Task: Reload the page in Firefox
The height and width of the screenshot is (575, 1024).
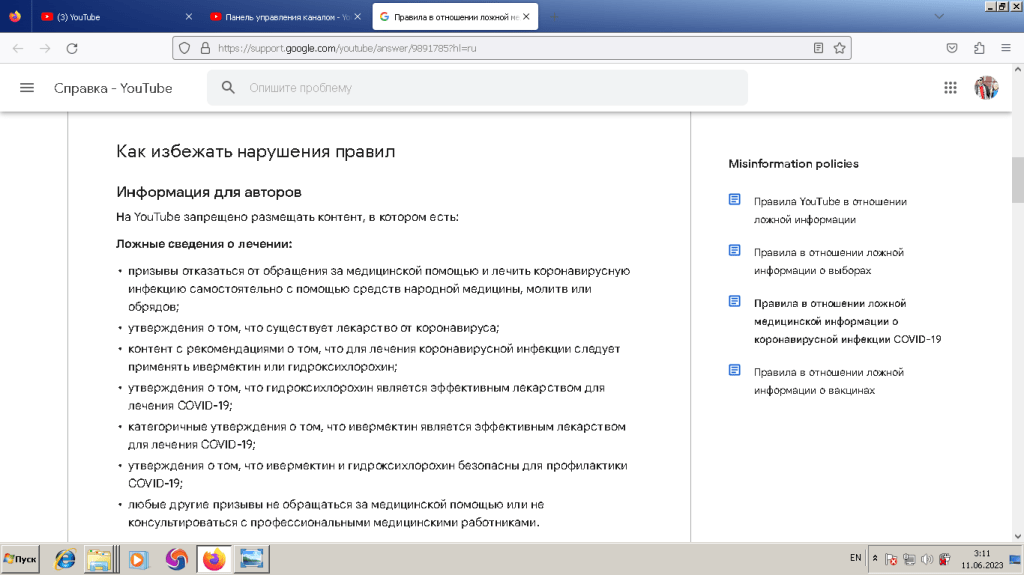Action: pos(71,48)
